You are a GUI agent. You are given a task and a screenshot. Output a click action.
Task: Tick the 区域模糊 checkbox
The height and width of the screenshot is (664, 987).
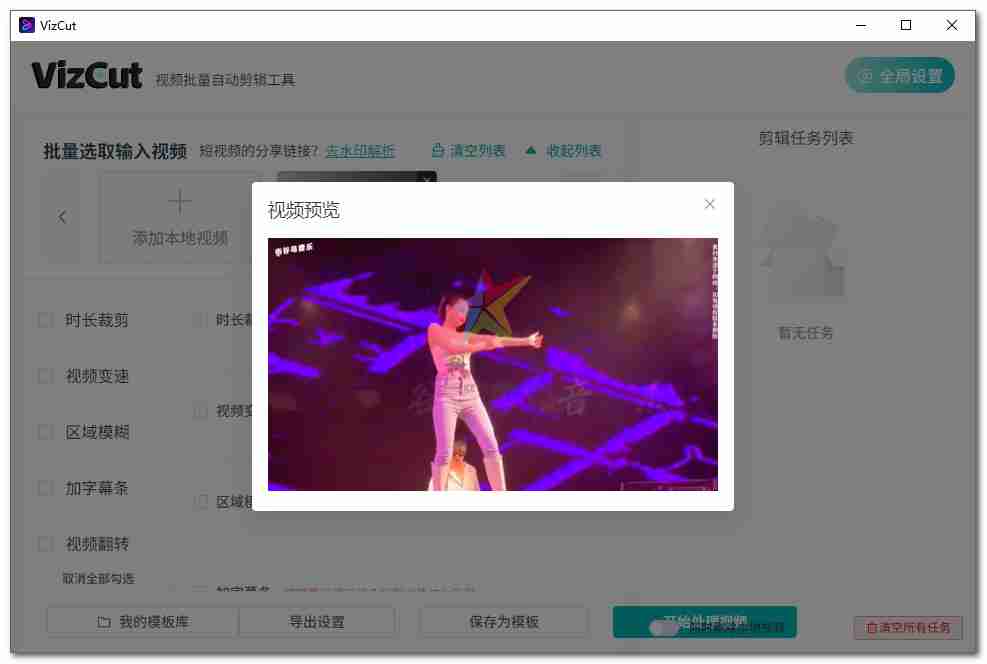(45, 432)
